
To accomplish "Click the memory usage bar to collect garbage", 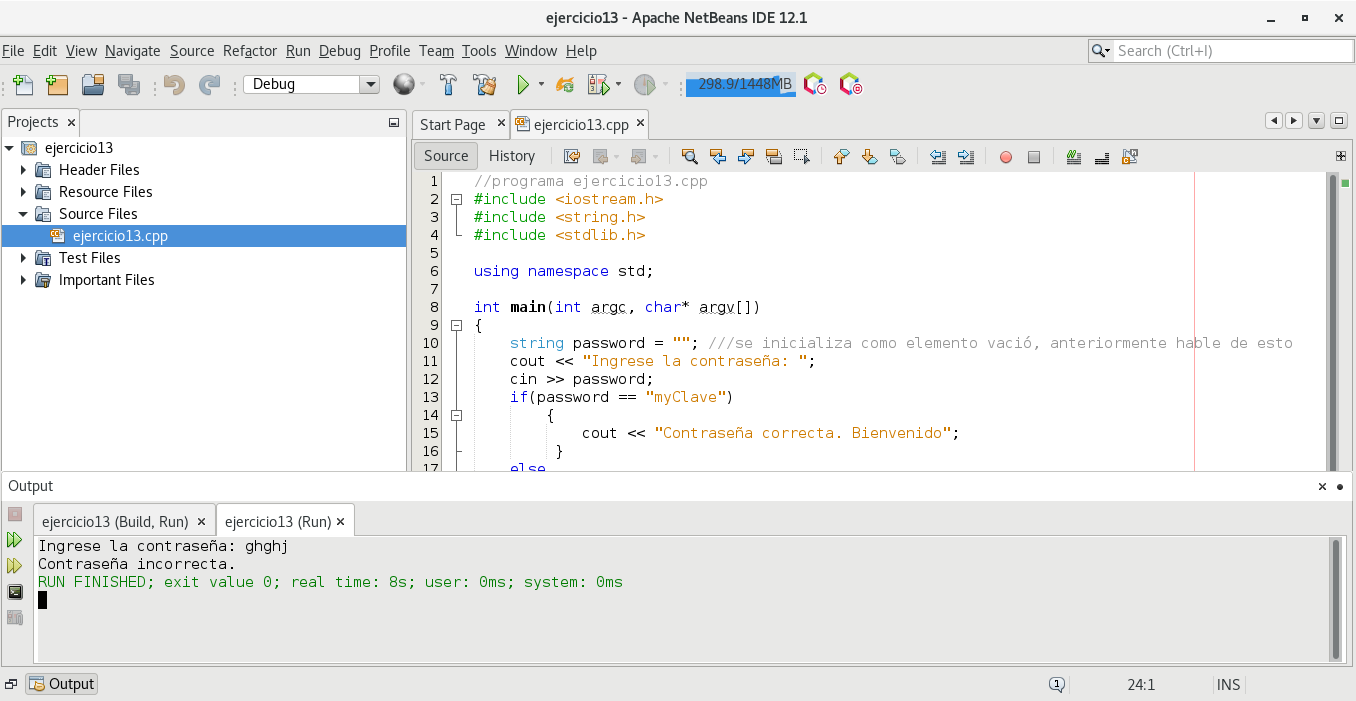I will [x=740, y=85].
